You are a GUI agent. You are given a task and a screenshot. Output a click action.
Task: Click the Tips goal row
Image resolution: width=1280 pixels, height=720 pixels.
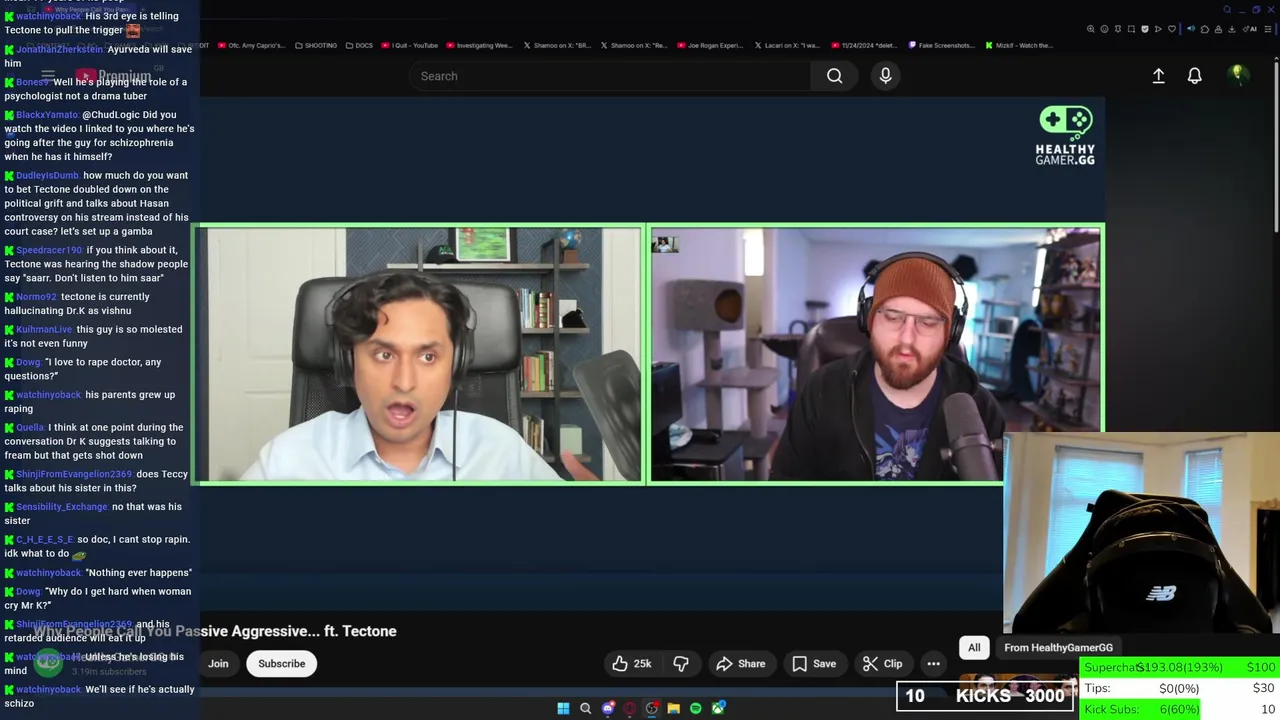[x=1180, y=688]
